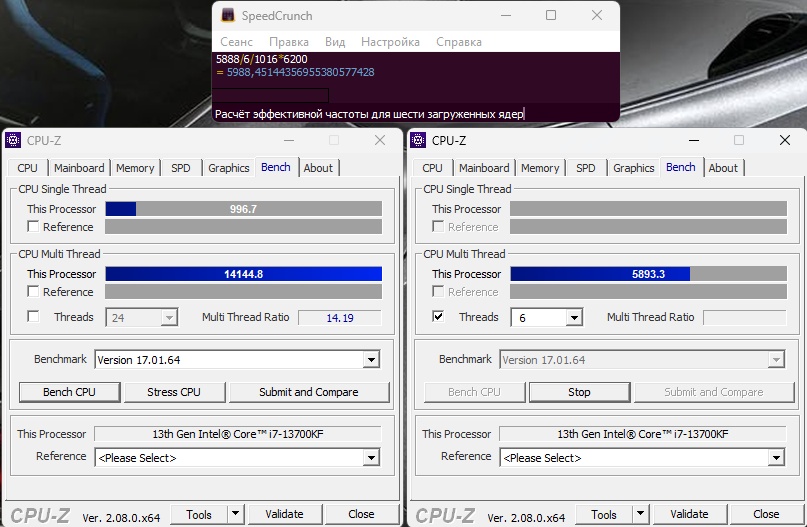Close the right CPU-Z window via X
The height and width of the screenshot is (527, 807).
[x=784, y=140]
